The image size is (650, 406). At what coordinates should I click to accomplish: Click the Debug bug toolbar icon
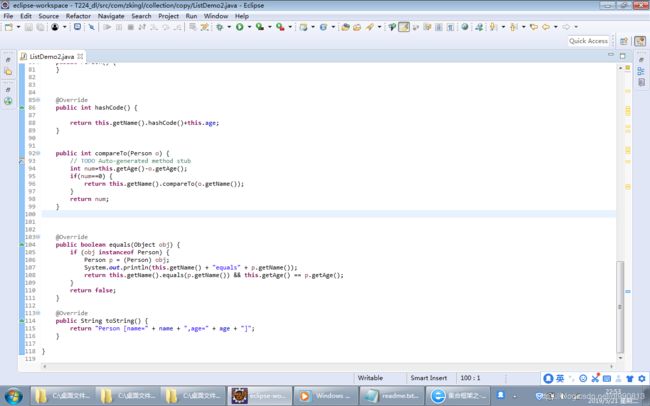[x=219, y=27]
